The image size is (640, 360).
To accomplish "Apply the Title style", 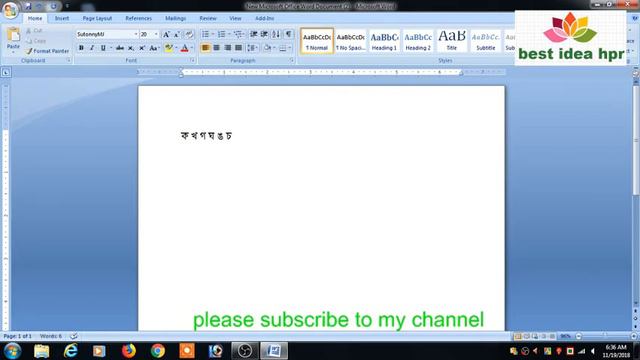I will tap(452, 41).
